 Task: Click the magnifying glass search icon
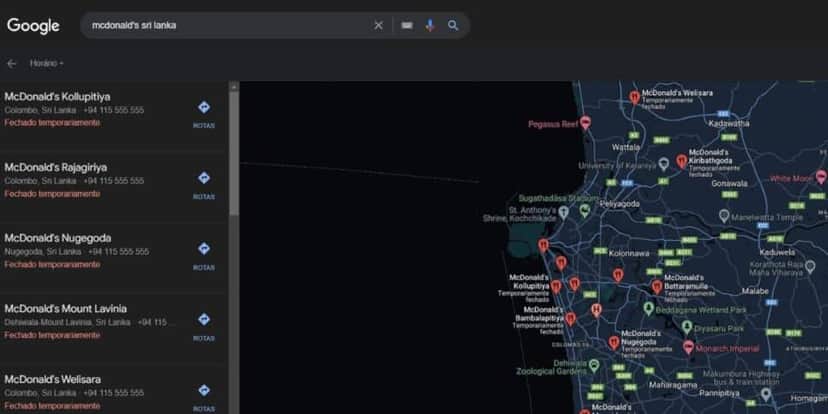(x=453, y=25)
